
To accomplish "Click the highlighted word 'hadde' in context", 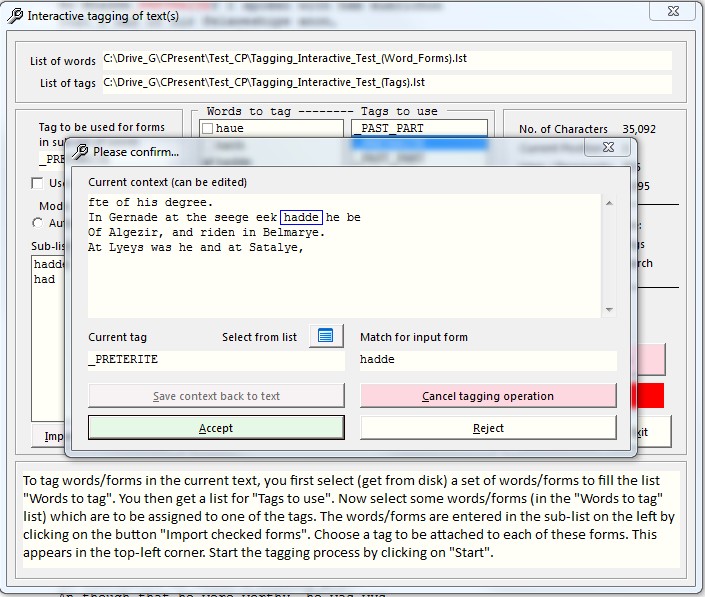I will (x=302, y=217).
